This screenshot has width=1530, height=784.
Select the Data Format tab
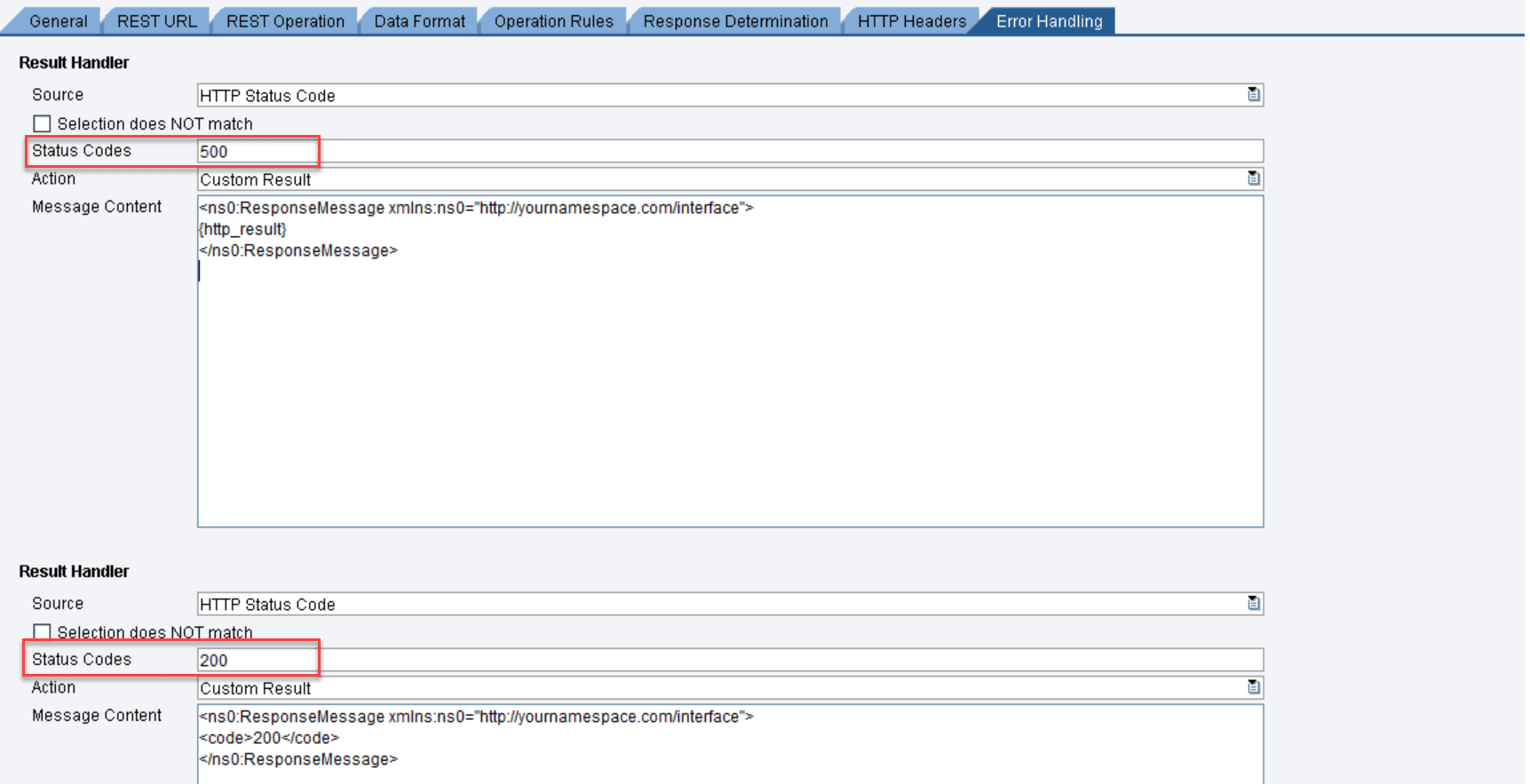tap(419, 21)
